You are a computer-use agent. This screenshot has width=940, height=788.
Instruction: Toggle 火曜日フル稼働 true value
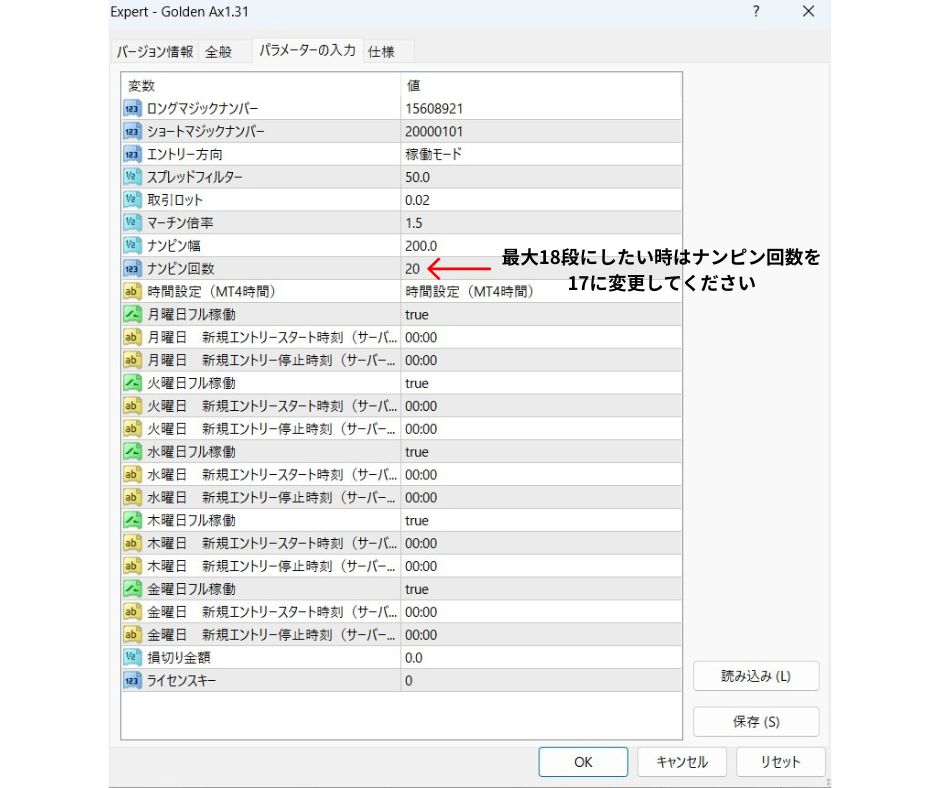click(417, 384)
